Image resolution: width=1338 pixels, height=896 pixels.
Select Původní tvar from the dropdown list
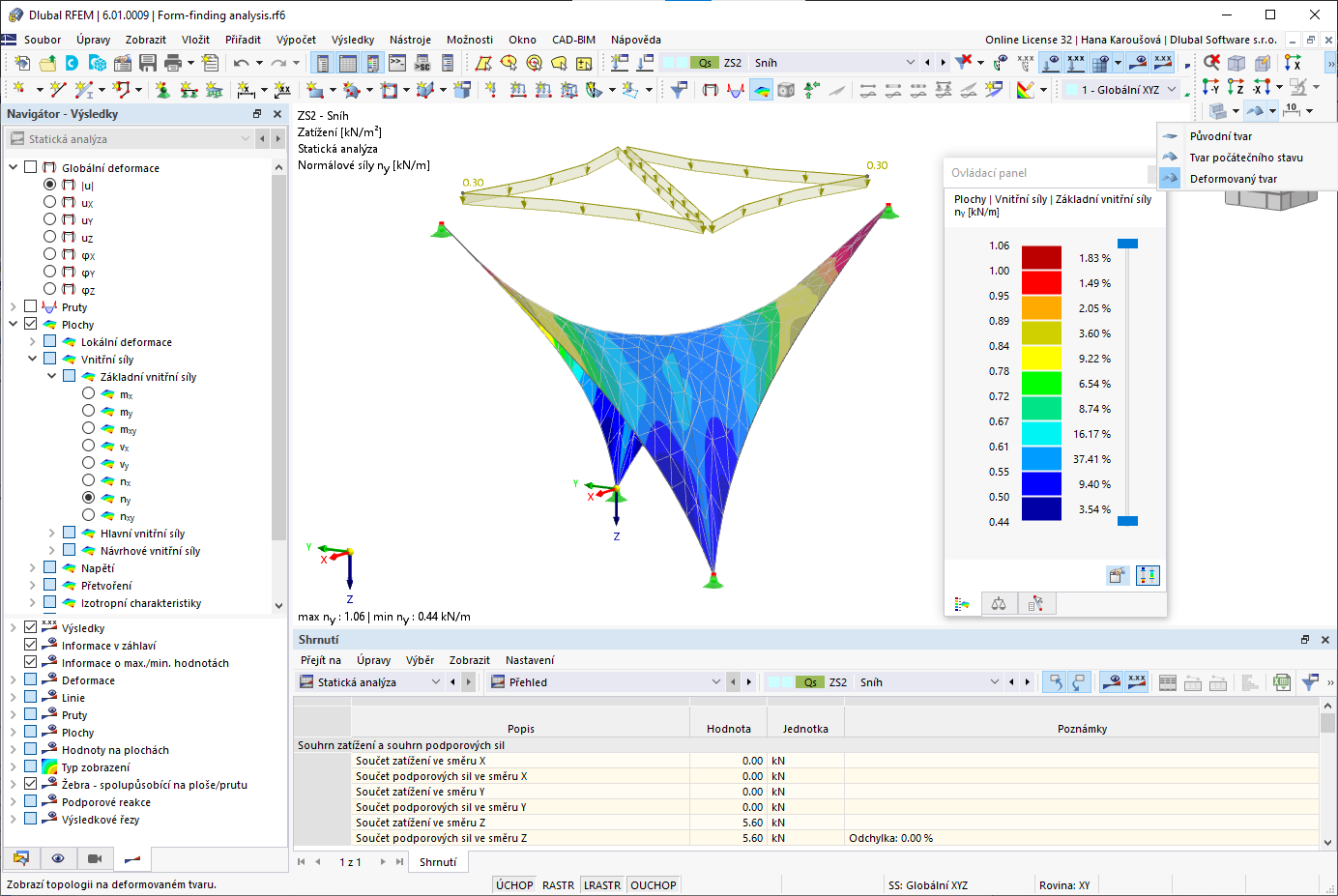pos(1221,136)
